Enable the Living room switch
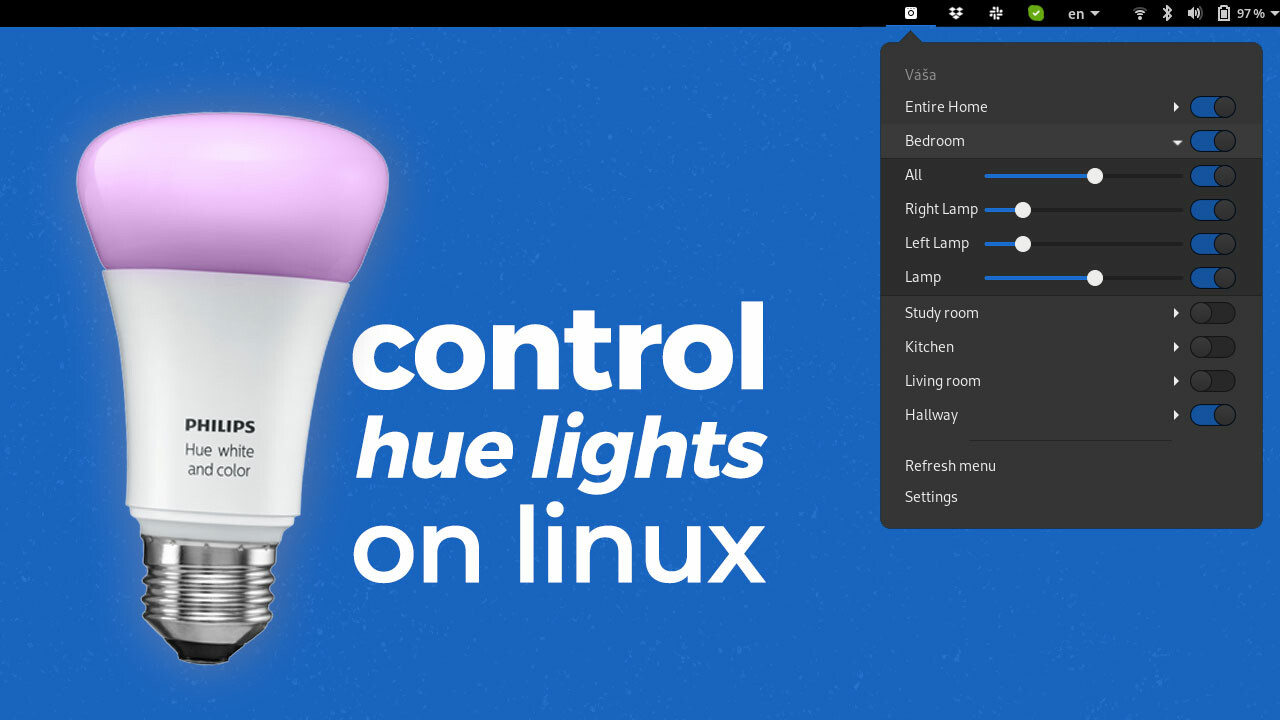 [x=1213, y=381]
